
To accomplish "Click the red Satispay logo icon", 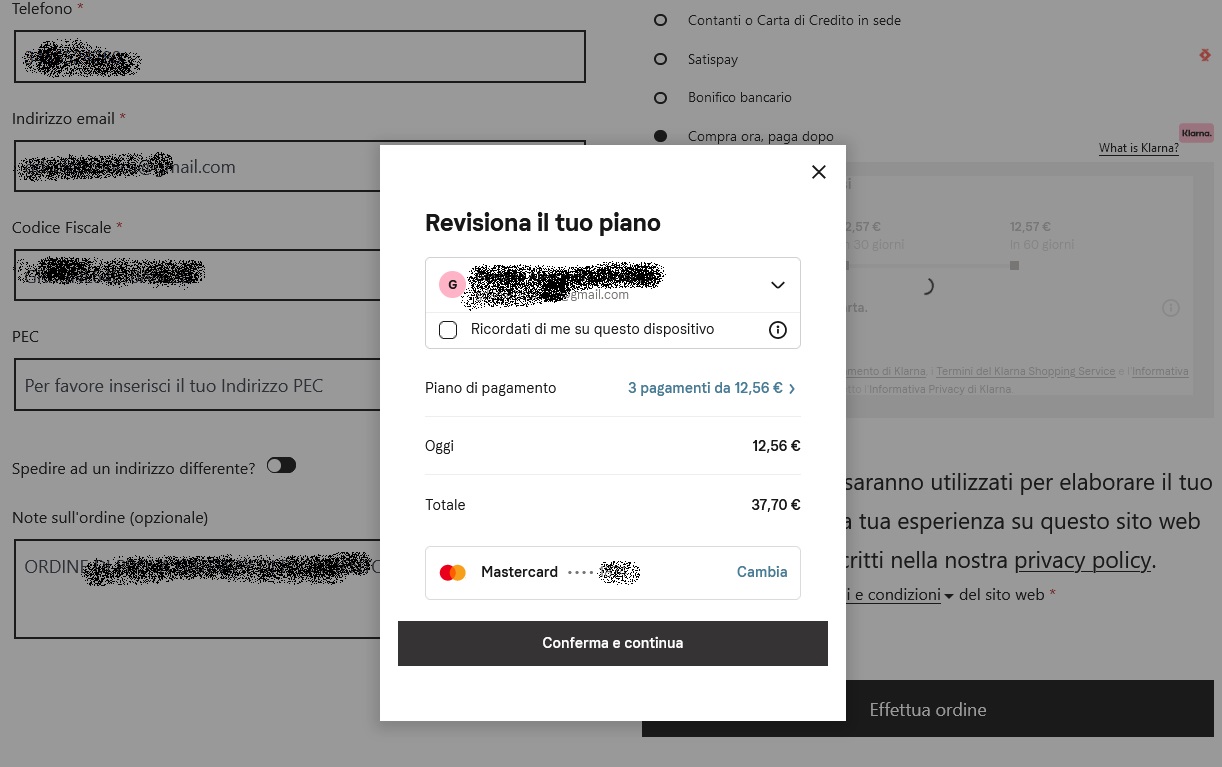I will [x=1205, y=56].
